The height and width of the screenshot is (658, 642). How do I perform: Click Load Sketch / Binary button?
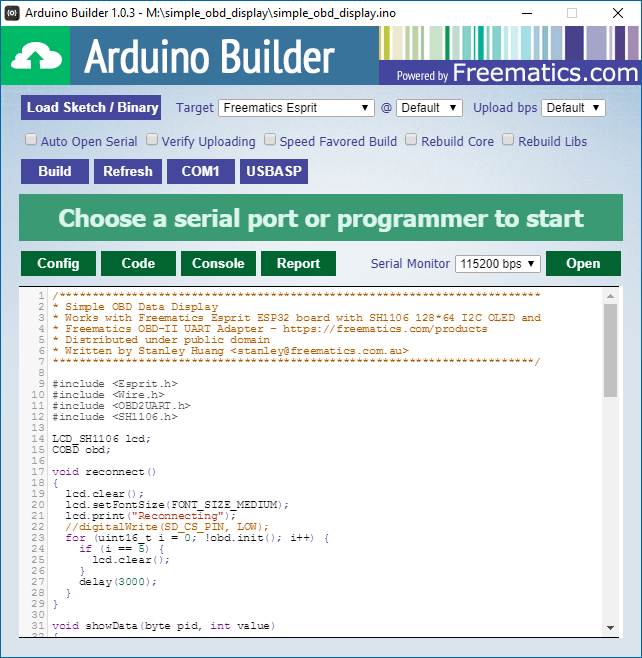(91, 108)
